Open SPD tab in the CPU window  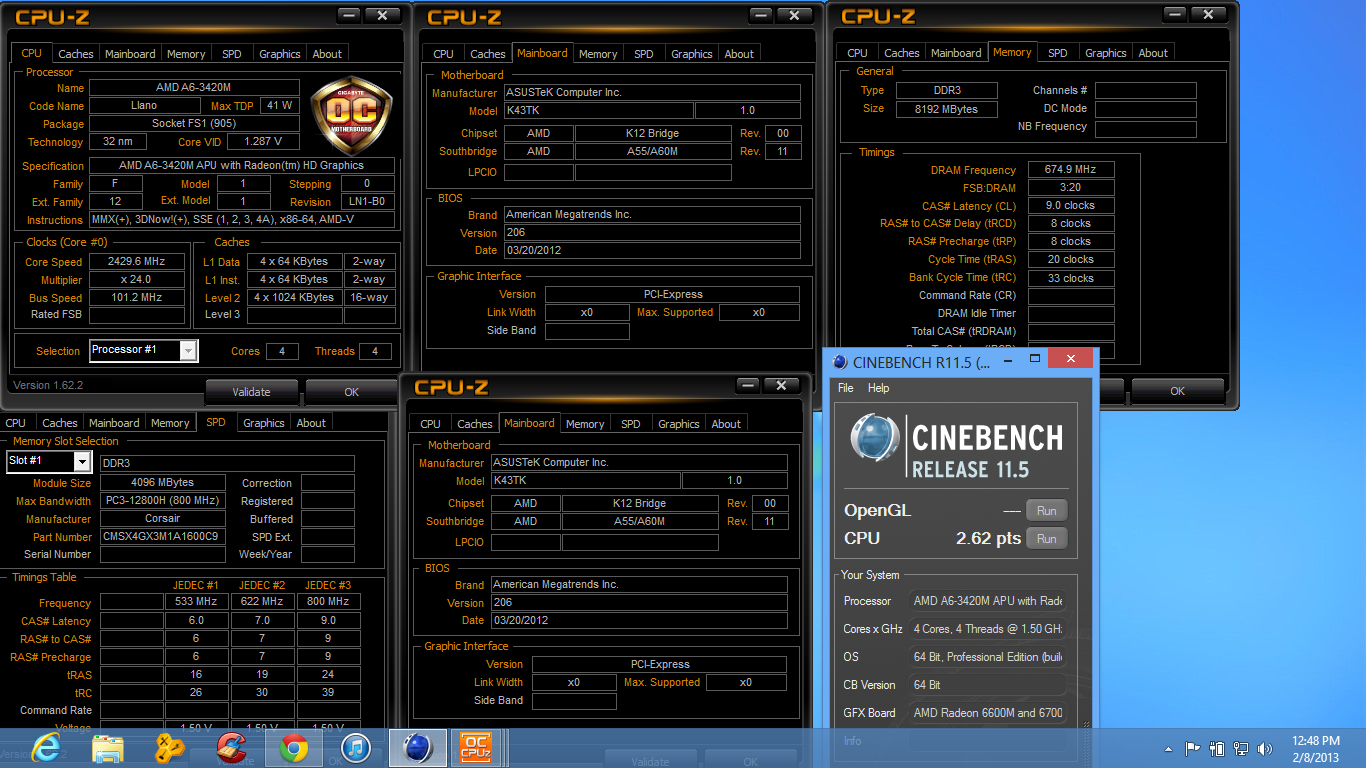click(231, 54)
